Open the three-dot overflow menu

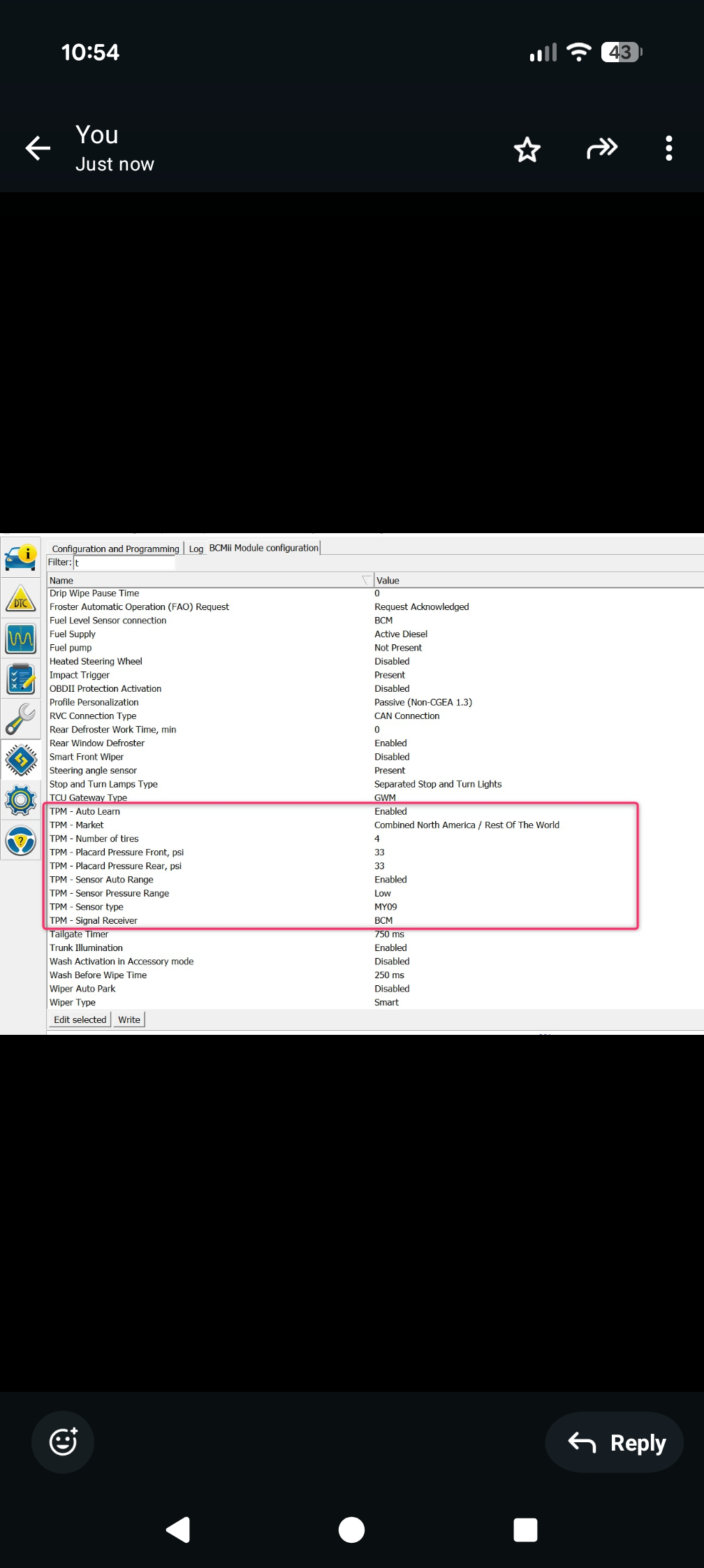pyautogui.click(x=669, y=148)
